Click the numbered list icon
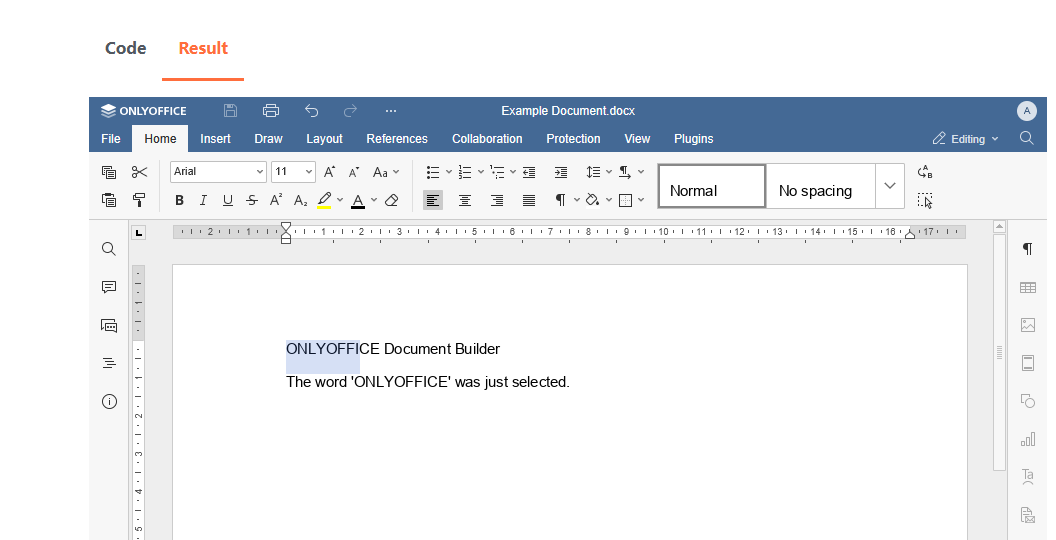 click(465, 172)
